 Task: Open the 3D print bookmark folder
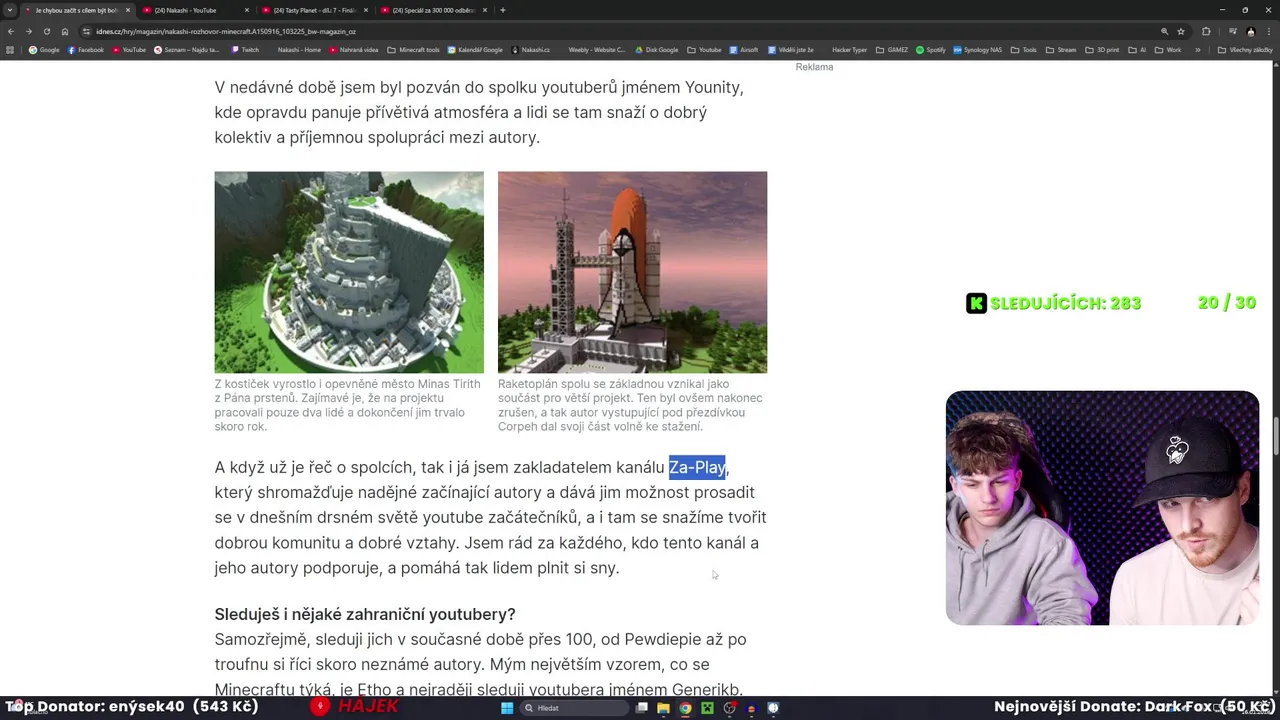[x=1102, y=50]
